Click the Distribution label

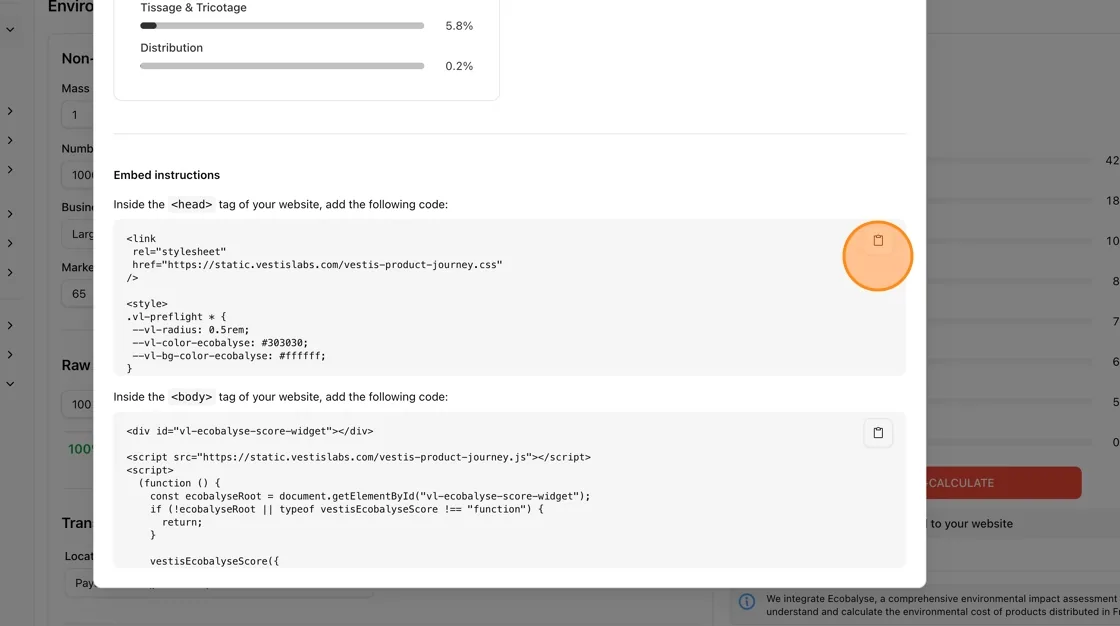tap(171, 48)
